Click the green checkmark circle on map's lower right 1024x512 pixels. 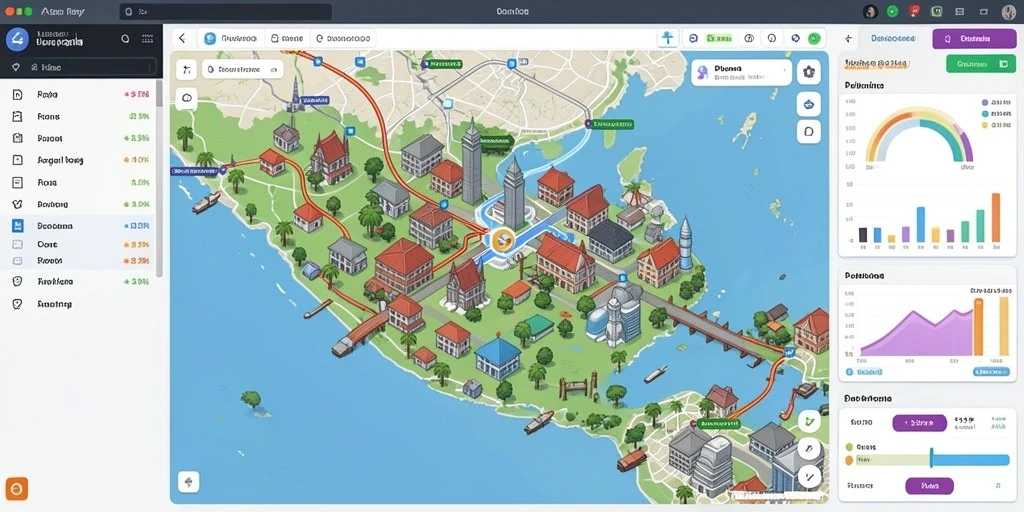point(808,421)
